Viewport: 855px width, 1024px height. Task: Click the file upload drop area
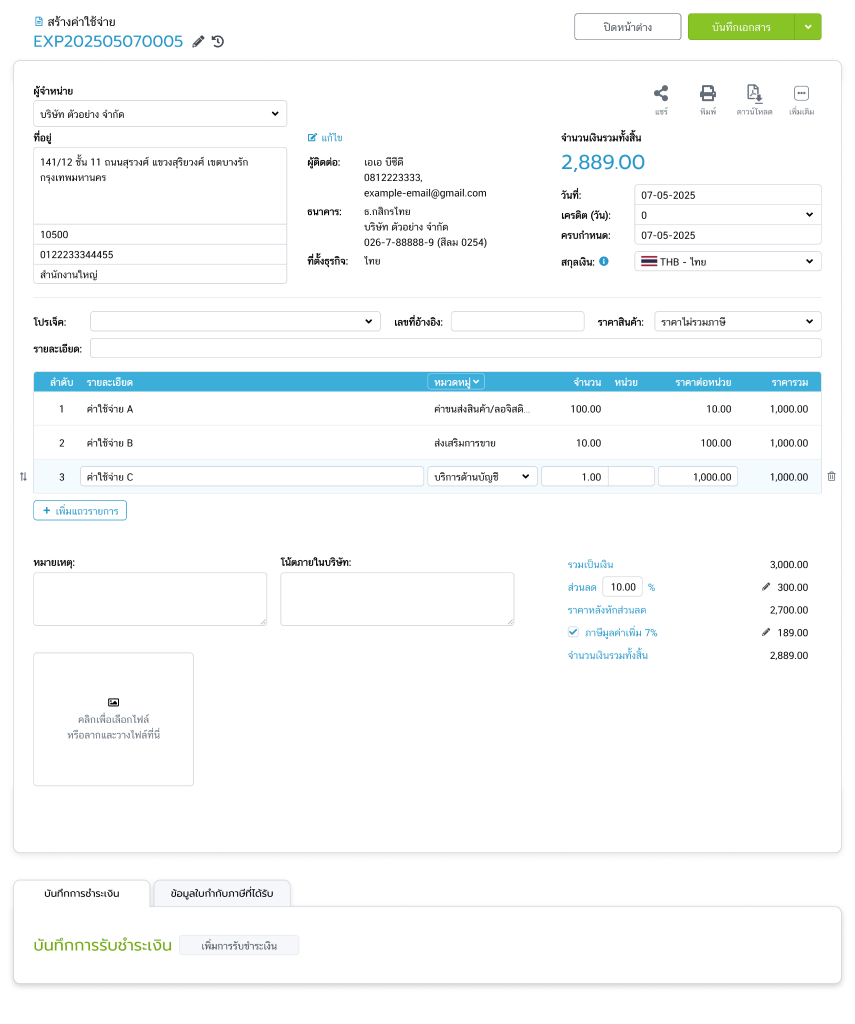coord(113,719)
